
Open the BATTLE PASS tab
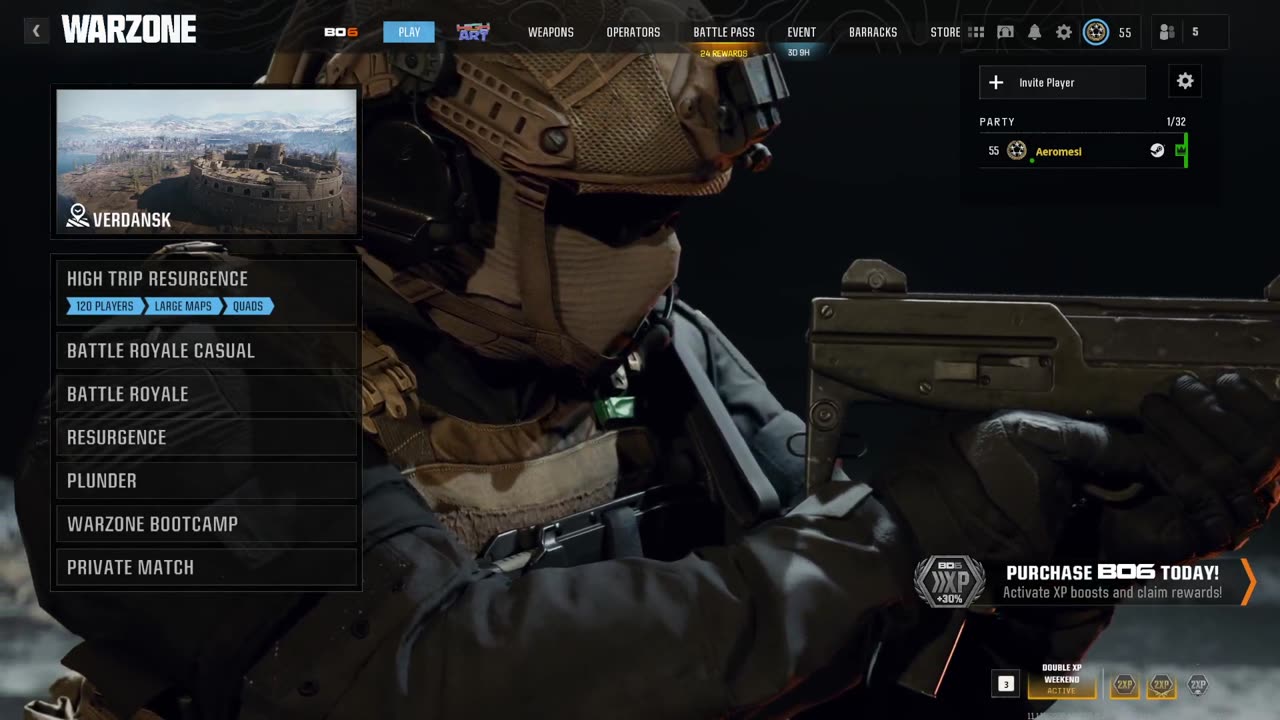pos(724,32)
